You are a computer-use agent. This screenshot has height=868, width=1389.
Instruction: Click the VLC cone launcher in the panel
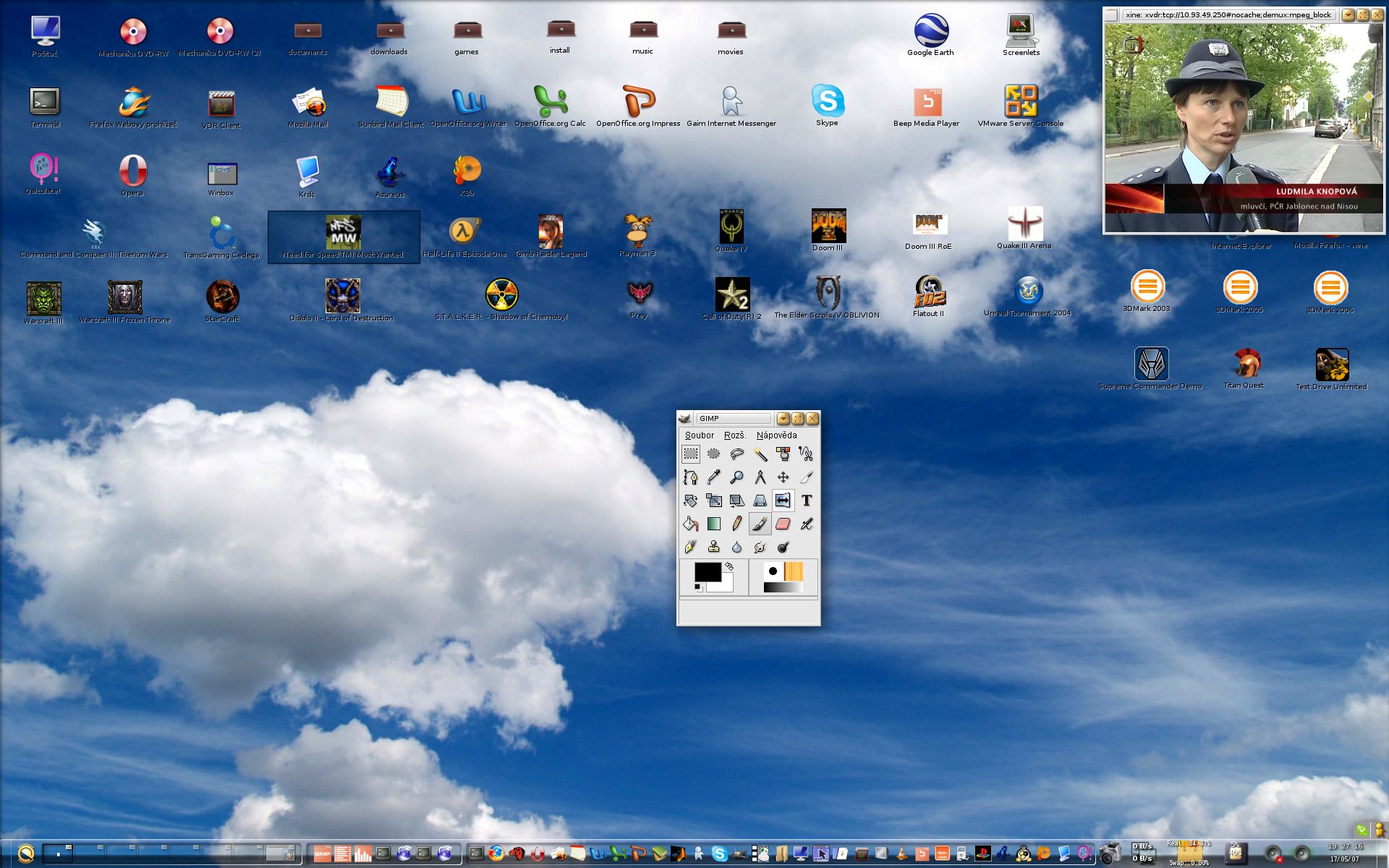click(901, 854)
